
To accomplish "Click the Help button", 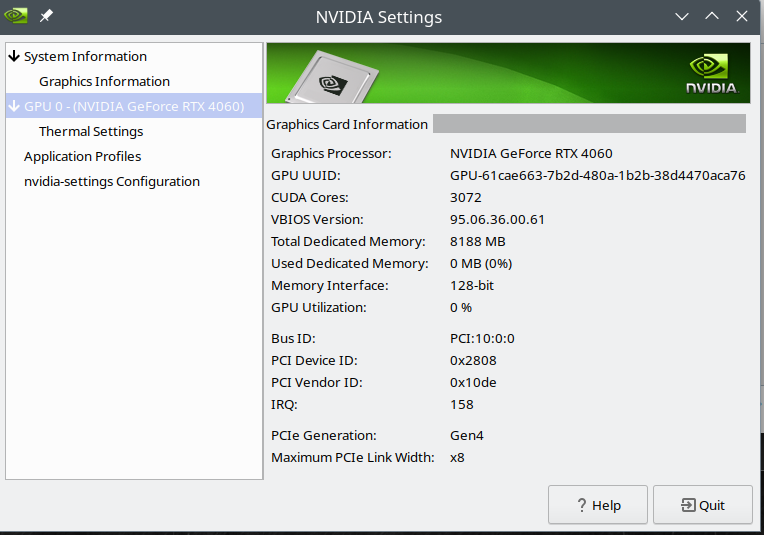I will tap(598, 505).
